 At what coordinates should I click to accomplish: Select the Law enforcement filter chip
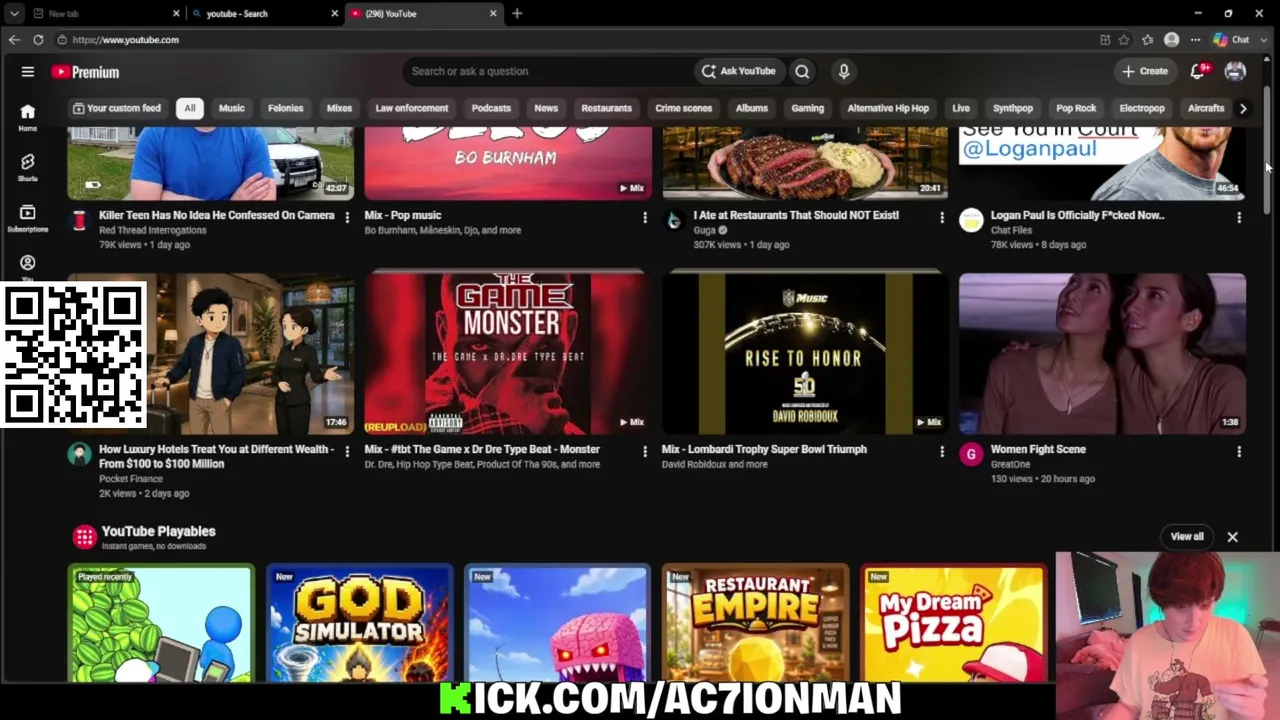pos(412,108)
